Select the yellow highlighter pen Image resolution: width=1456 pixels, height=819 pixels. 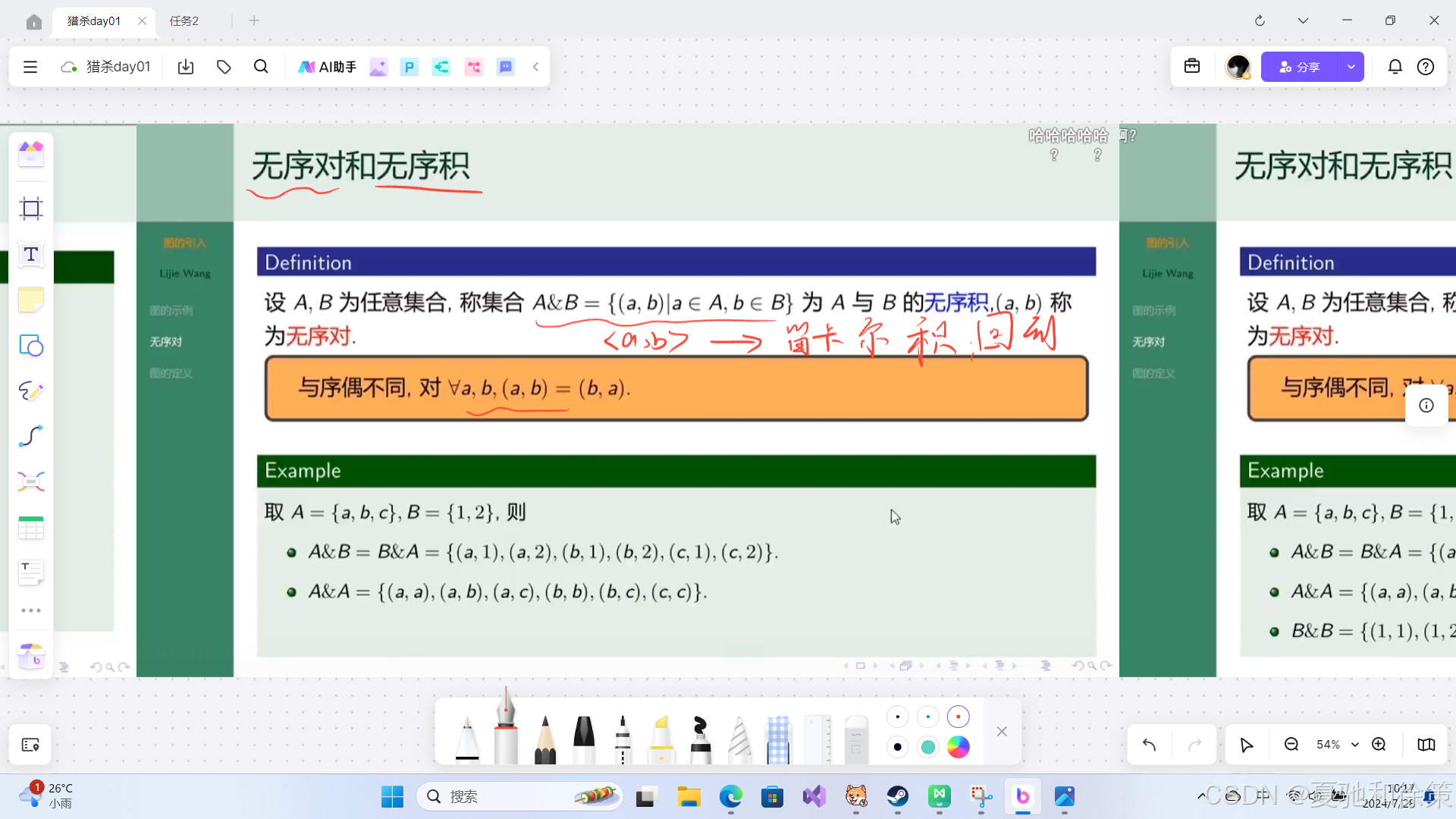[661, 739]
